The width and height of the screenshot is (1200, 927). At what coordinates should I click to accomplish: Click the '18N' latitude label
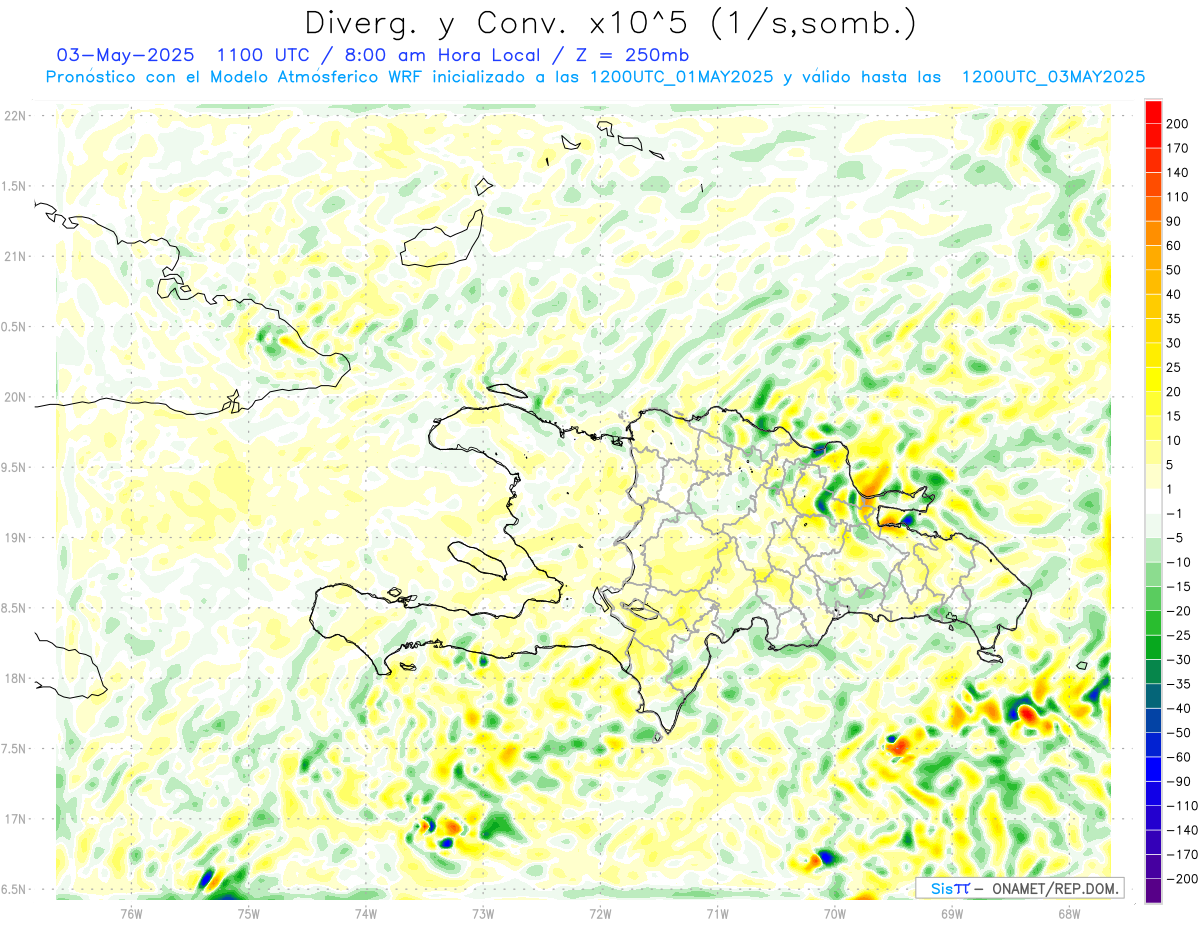[x=14, y=679]
